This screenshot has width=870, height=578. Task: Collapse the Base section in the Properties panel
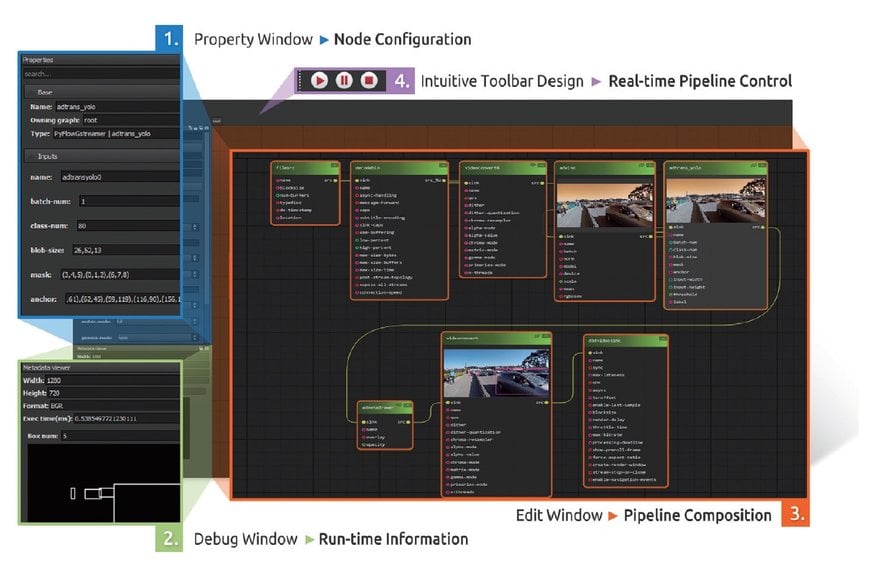43,92
